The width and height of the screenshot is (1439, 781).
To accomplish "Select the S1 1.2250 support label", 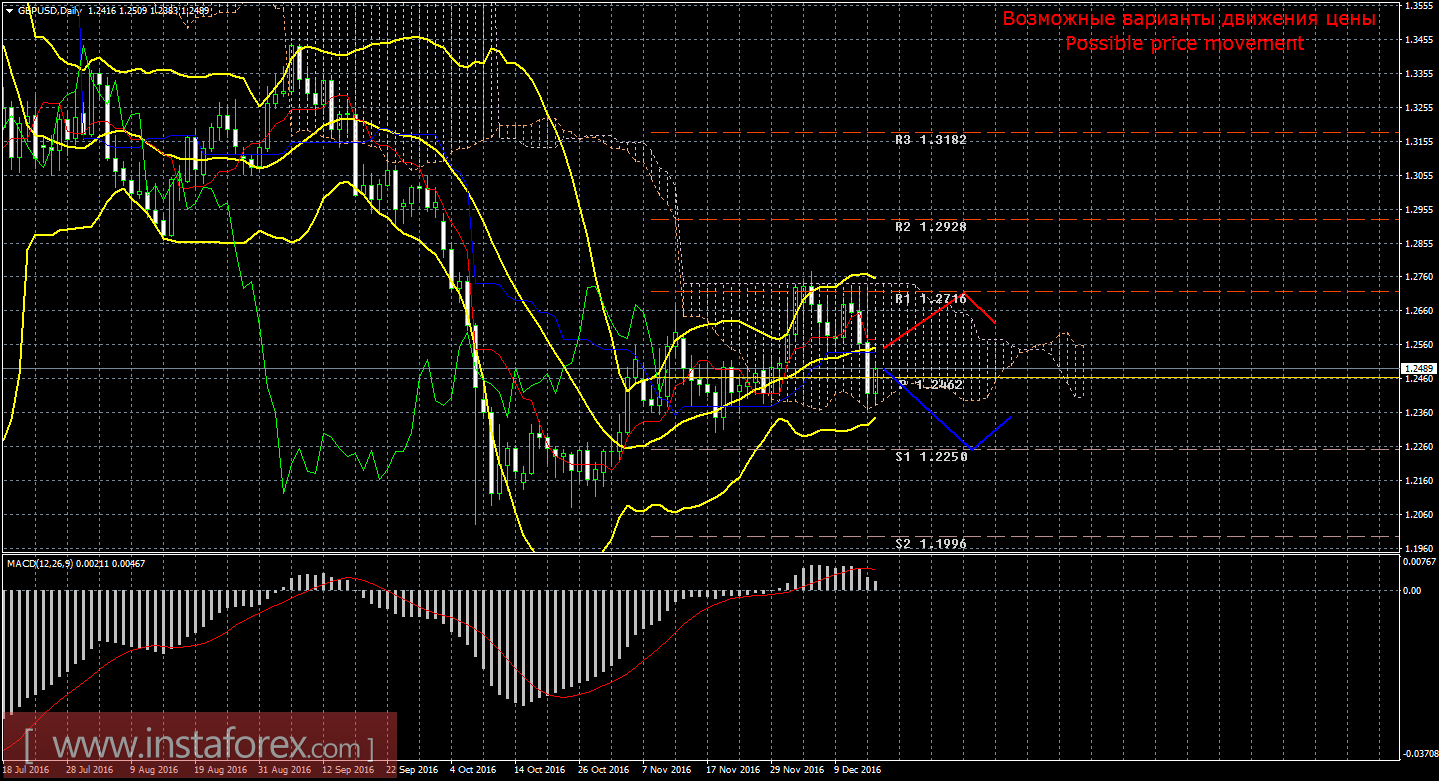I will [x=931, y=456].
